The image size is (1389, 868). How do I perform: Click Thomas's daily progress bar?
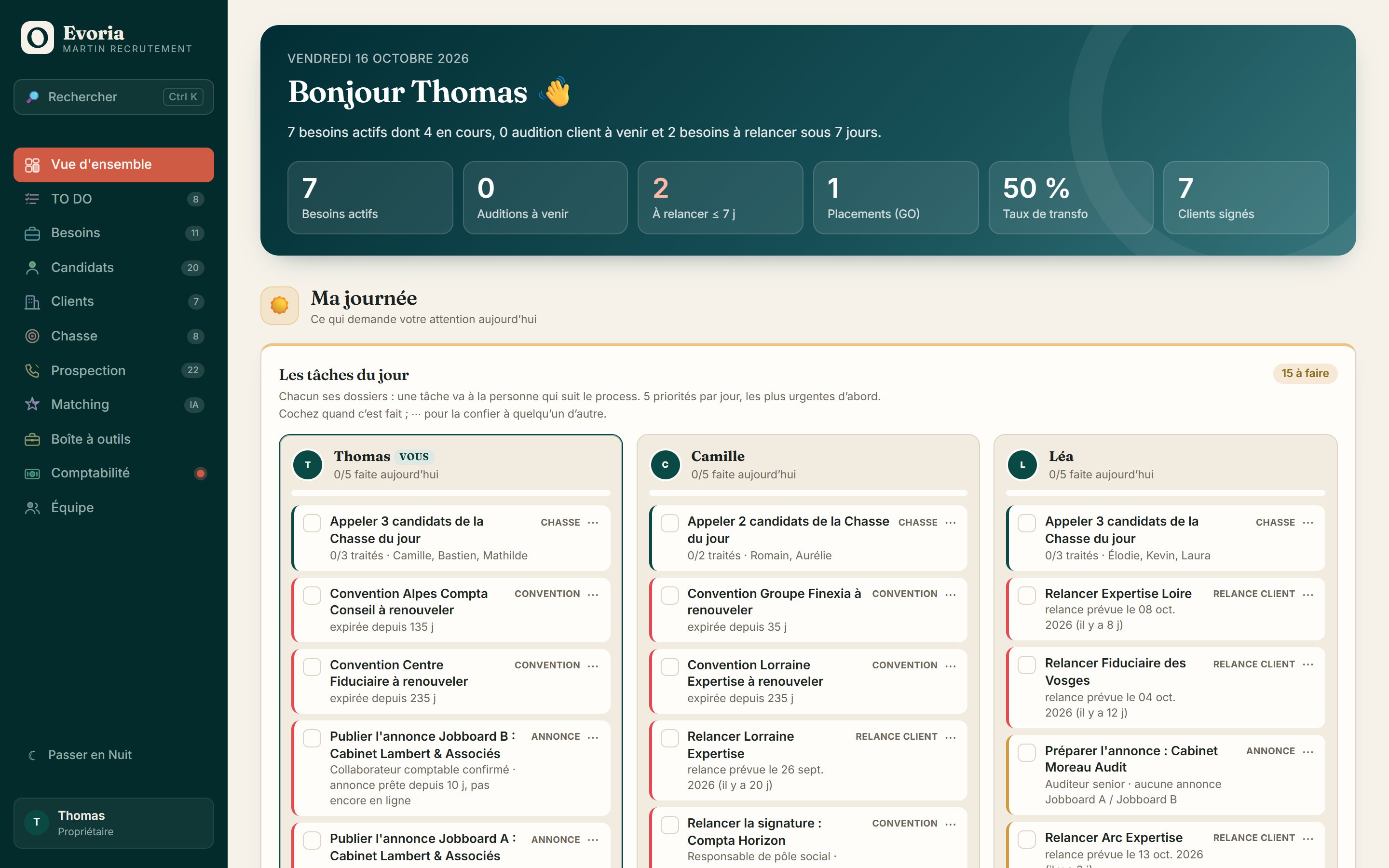tap(450, 492)
